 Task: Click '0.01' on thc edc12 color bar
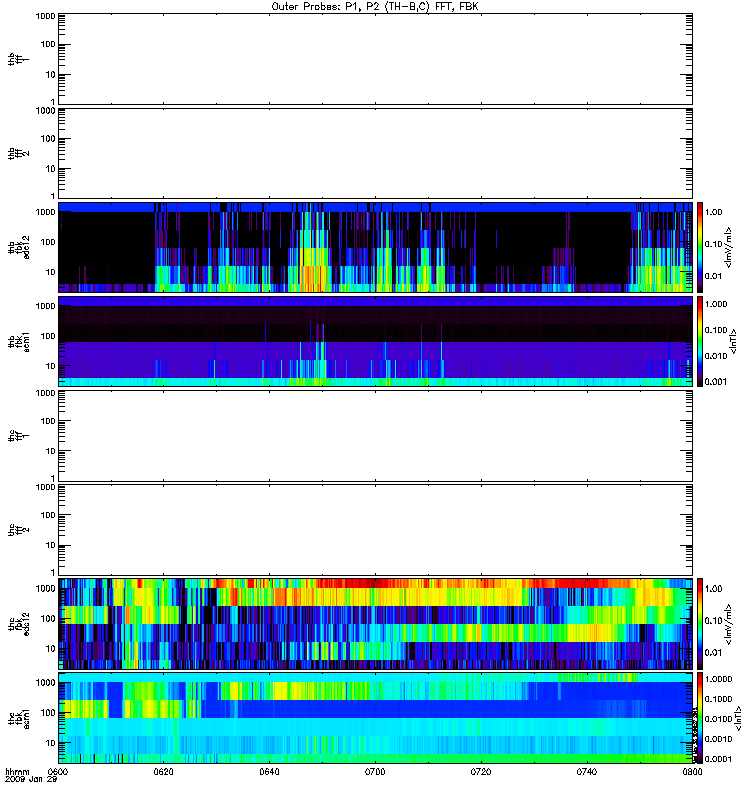[713, 653]
